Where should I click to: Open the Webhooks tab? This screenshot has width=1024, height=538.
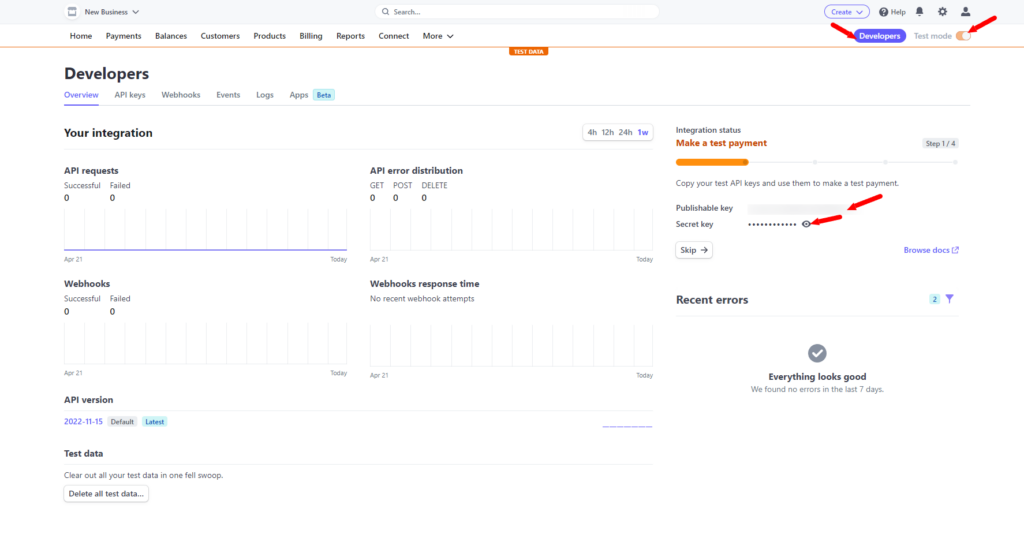pyautogui.click(x=181, y=95)
